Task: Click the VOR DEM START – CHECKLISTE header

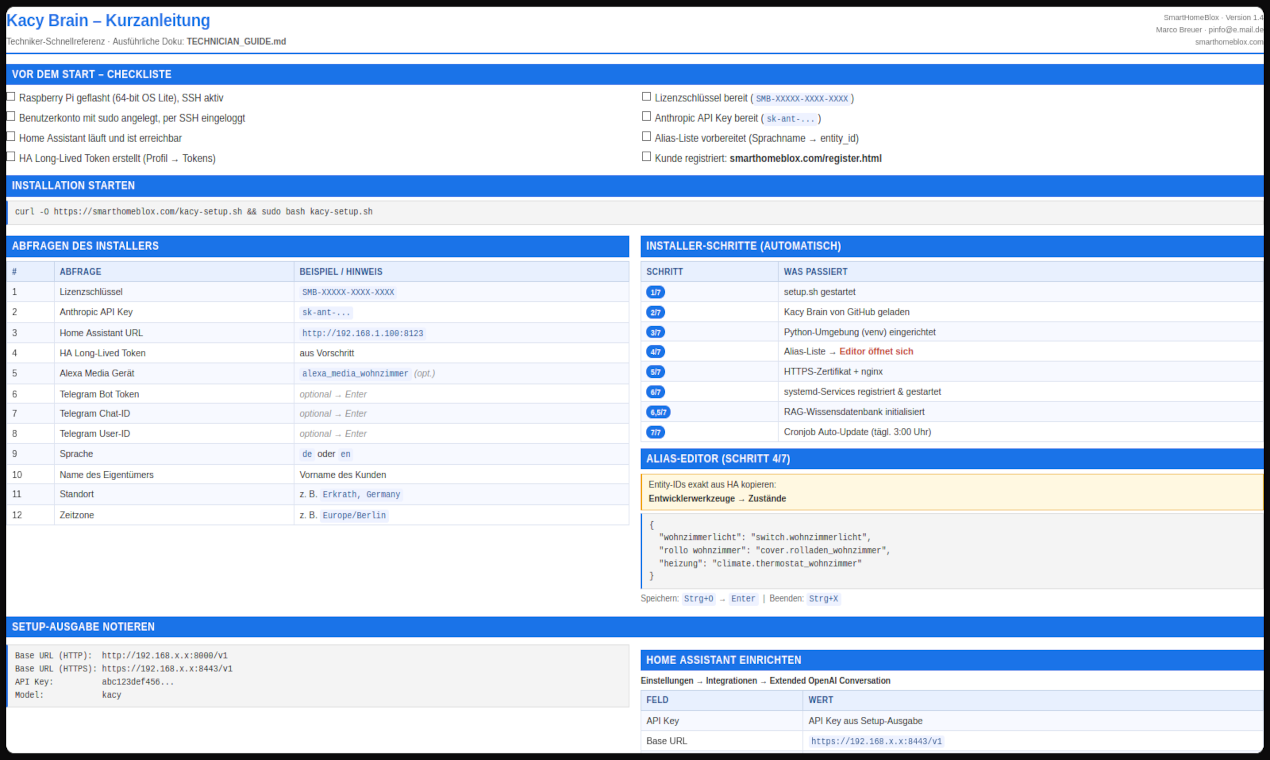Action: coord(635,74)
